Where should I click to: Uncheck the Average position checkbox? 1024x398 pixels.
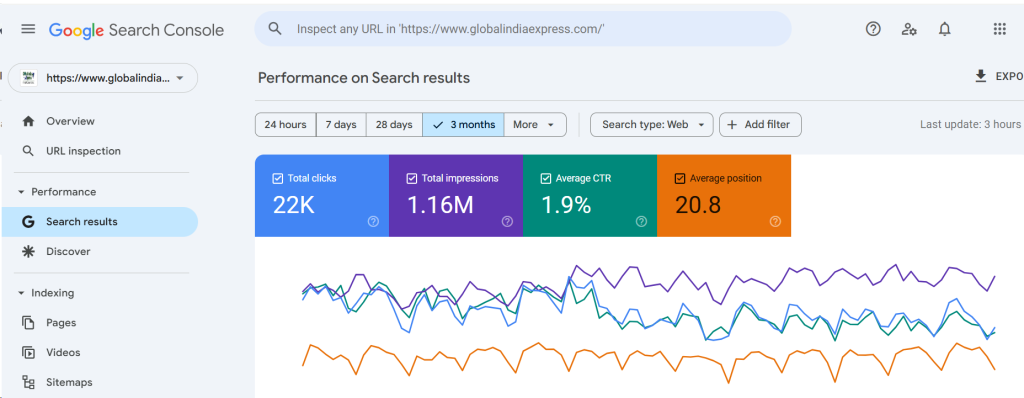680,178
